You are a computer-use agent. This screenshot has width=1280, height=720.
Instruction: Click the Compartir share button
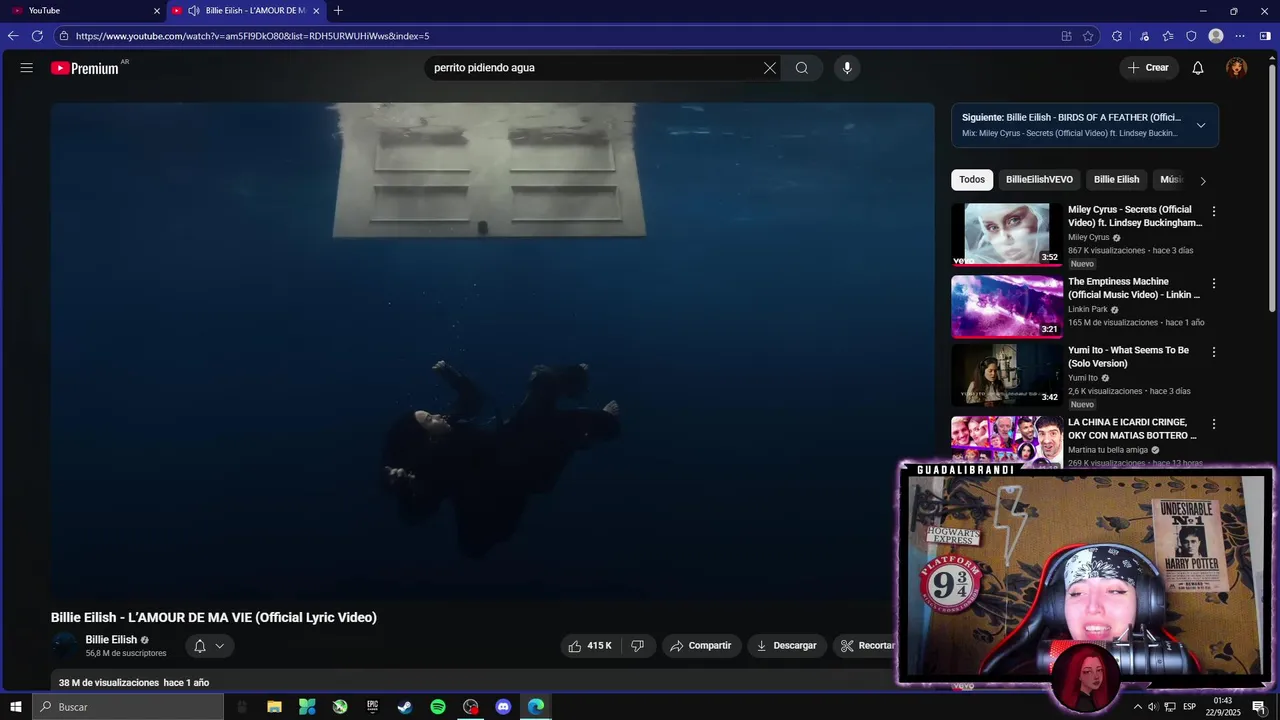tap(700, 646)
